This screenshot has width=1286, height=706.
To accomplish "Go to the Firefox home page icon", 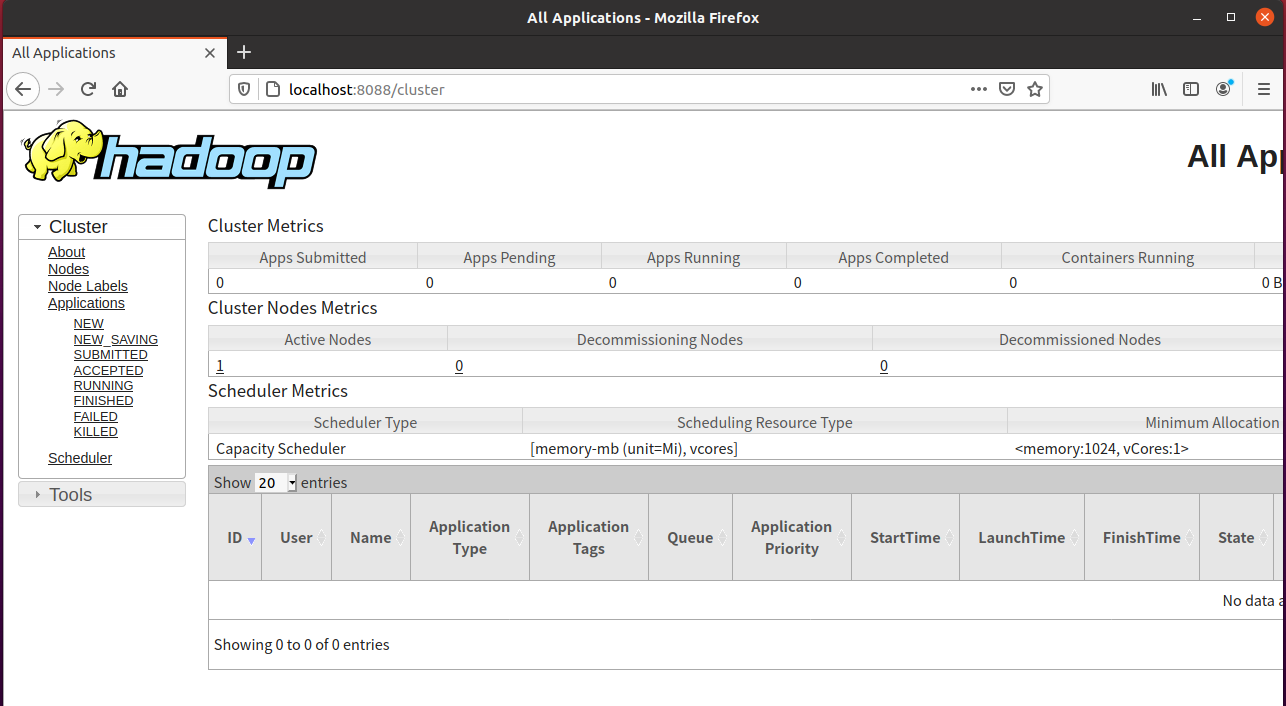I will point(120,89).
